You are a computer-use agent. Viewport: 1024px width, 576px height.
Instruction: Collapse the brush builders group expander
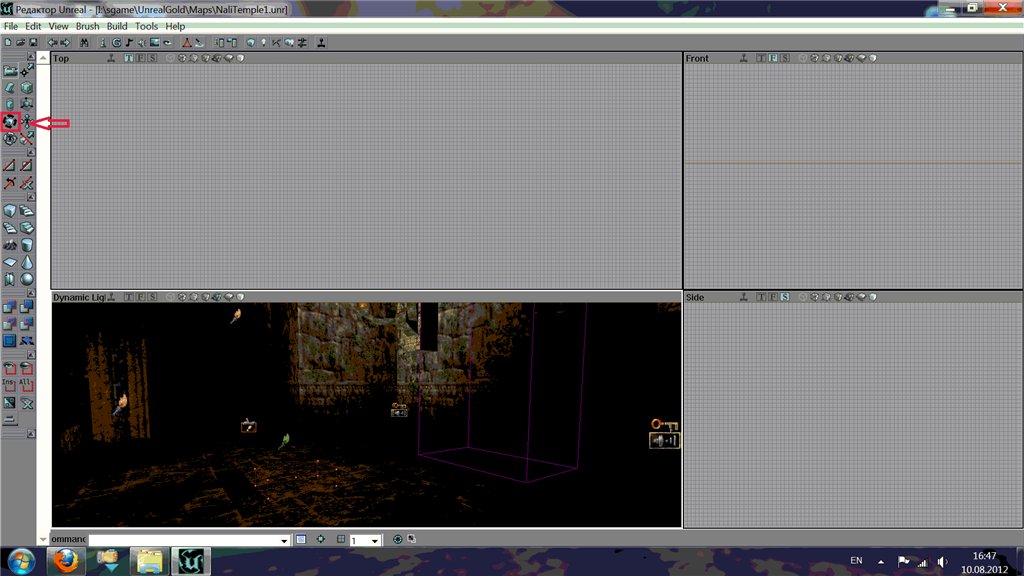[x=31, y=197]
